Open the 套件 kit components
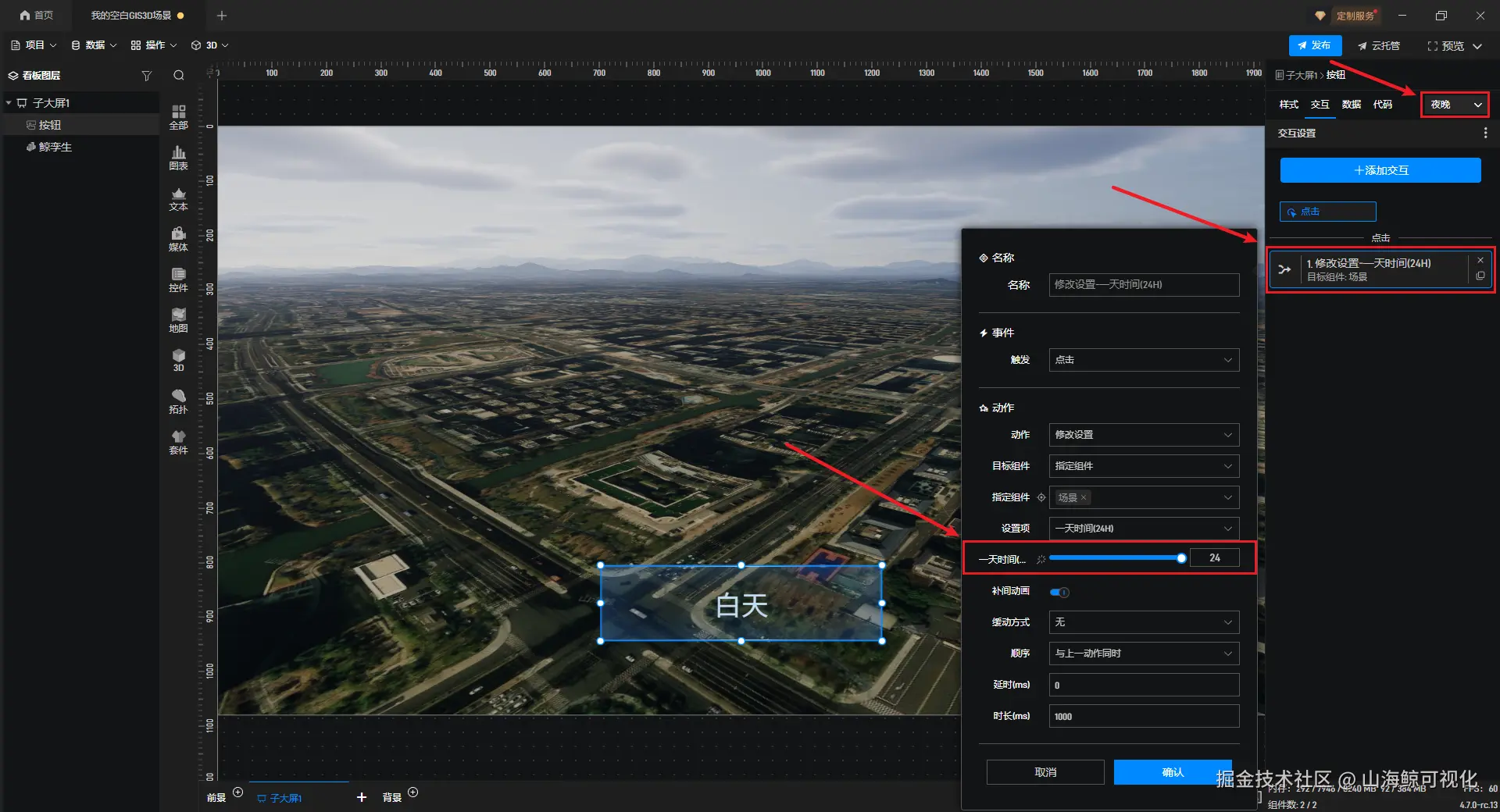Viewport: 1500px width, 812px height. coord(179,443)
